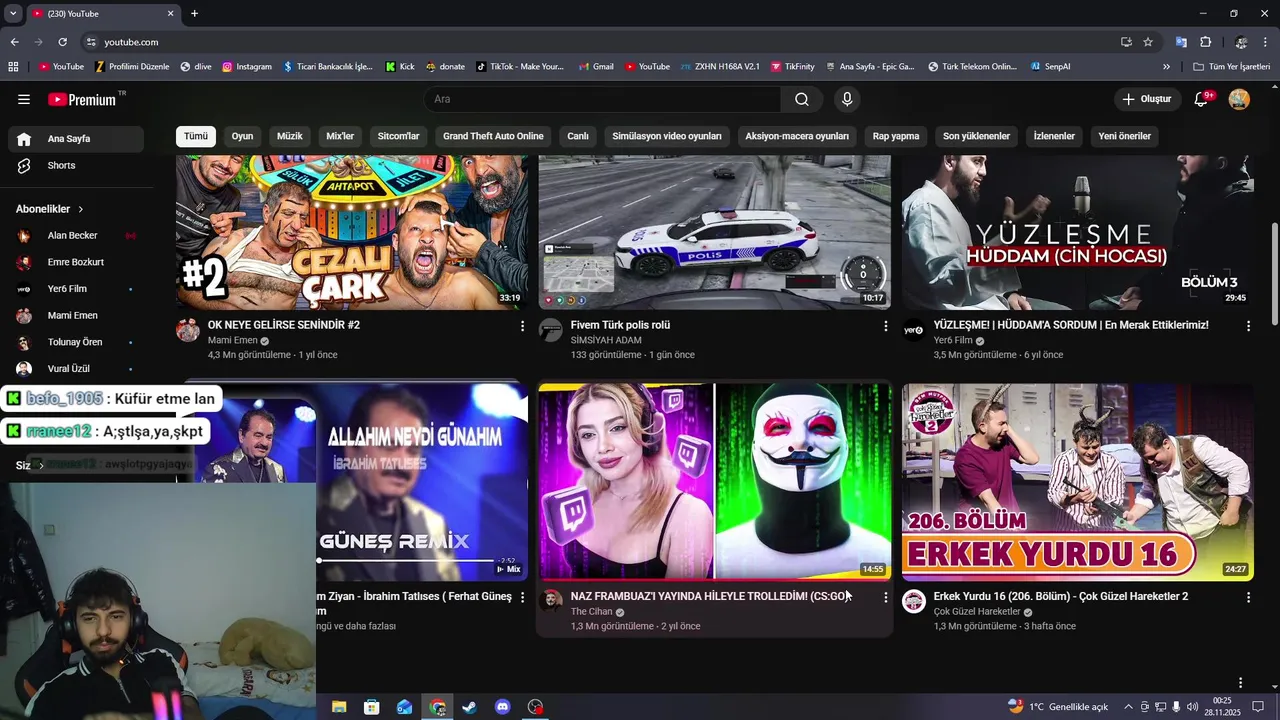
Task: Close the YouTube browser tab
Action: (x=170, y=14)
